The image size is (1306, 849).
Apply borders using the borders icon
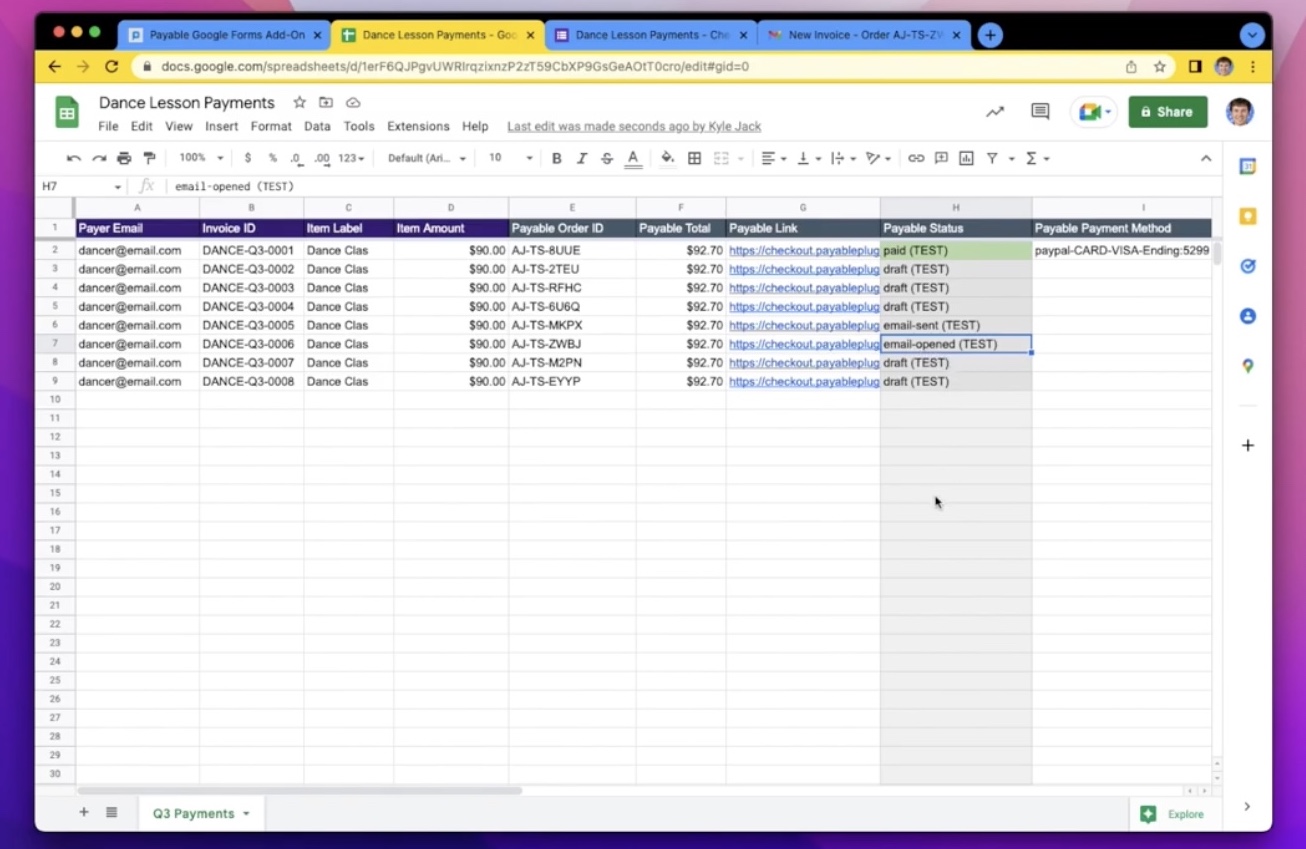click(x=694, y=158)
